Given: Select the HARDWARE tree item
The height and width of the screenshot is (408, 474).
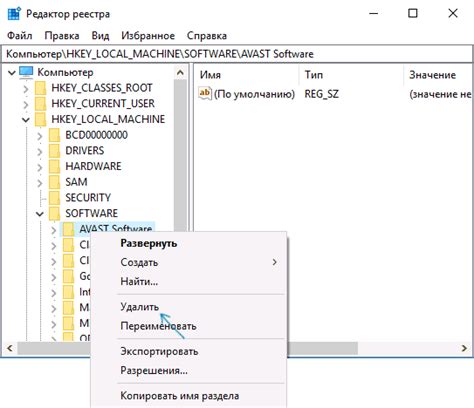Looking at the screenshot, I should (x=93, y=166).
